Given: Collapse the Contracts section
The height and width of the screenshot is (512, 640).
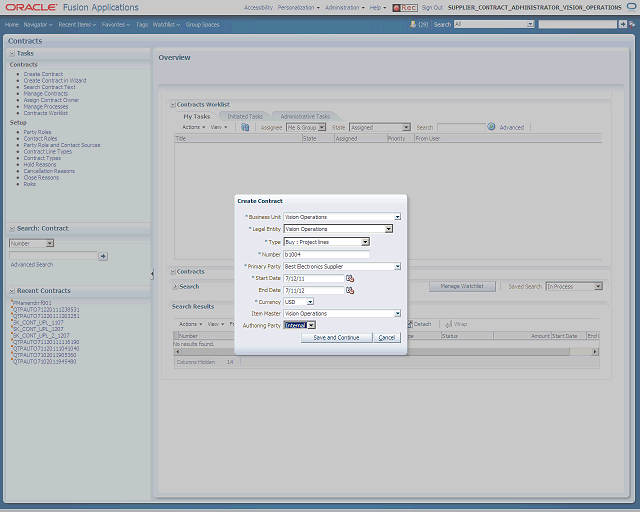Looking at the screenshot, I should click(x=173, y=272).
